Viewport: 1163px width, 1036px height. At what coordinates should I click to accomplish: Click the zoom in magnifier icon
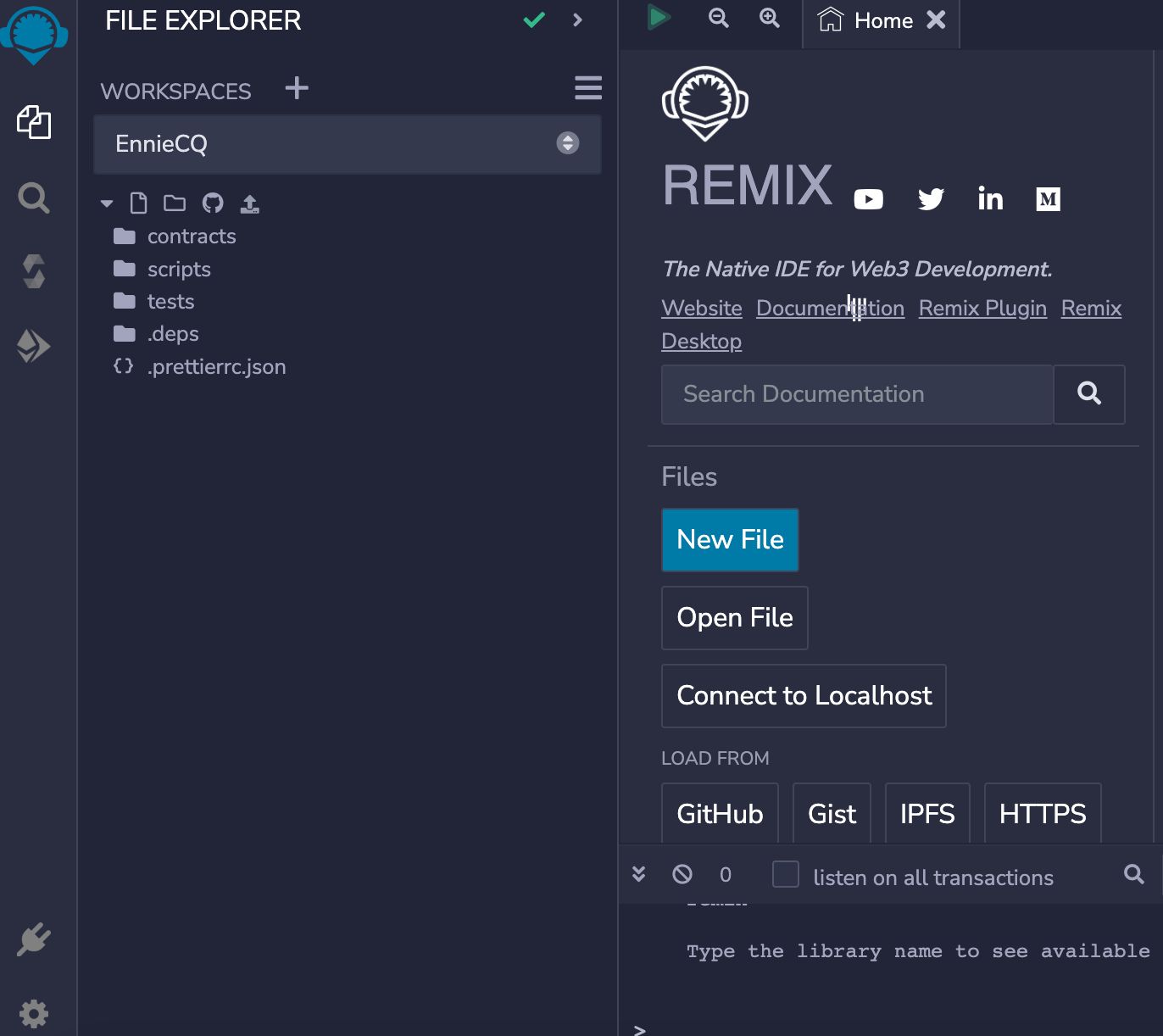770,18
